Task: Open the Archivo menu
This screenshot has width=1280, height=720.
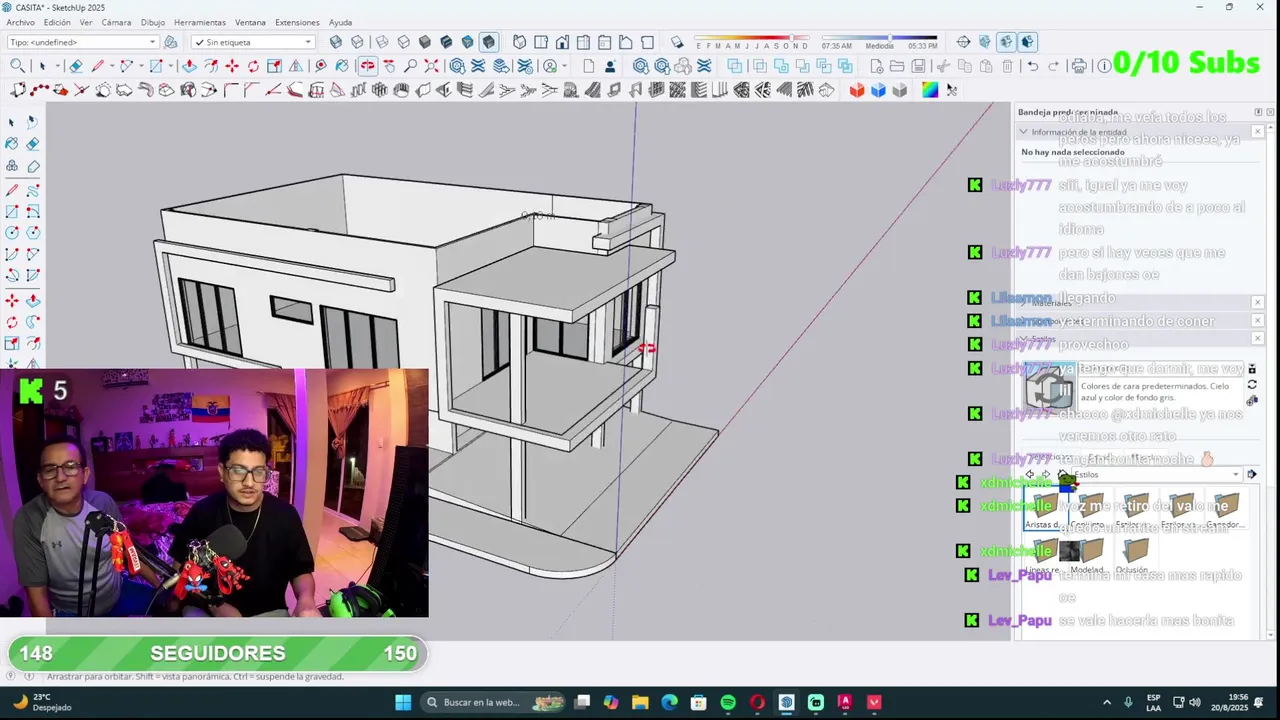Action: (20, 22)
